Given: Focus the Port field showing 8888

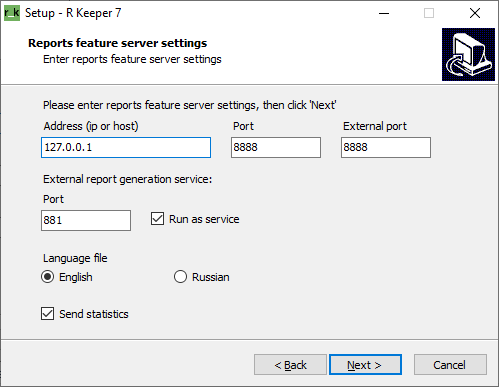Looking at the screenshot, I should [x=276, y=147].
